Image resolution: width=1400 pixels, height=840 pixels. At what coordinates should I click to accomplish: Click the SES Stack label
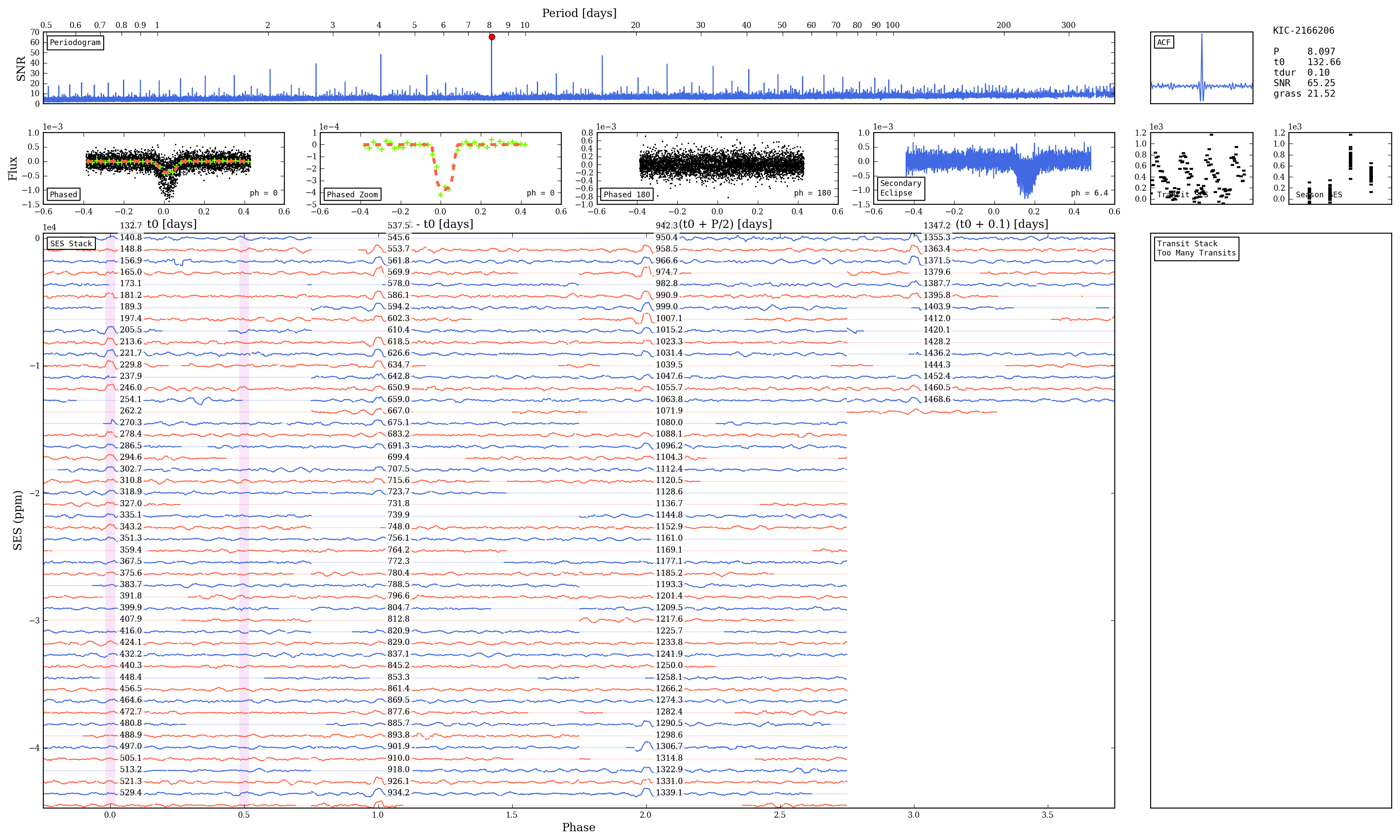coord(71,243)
